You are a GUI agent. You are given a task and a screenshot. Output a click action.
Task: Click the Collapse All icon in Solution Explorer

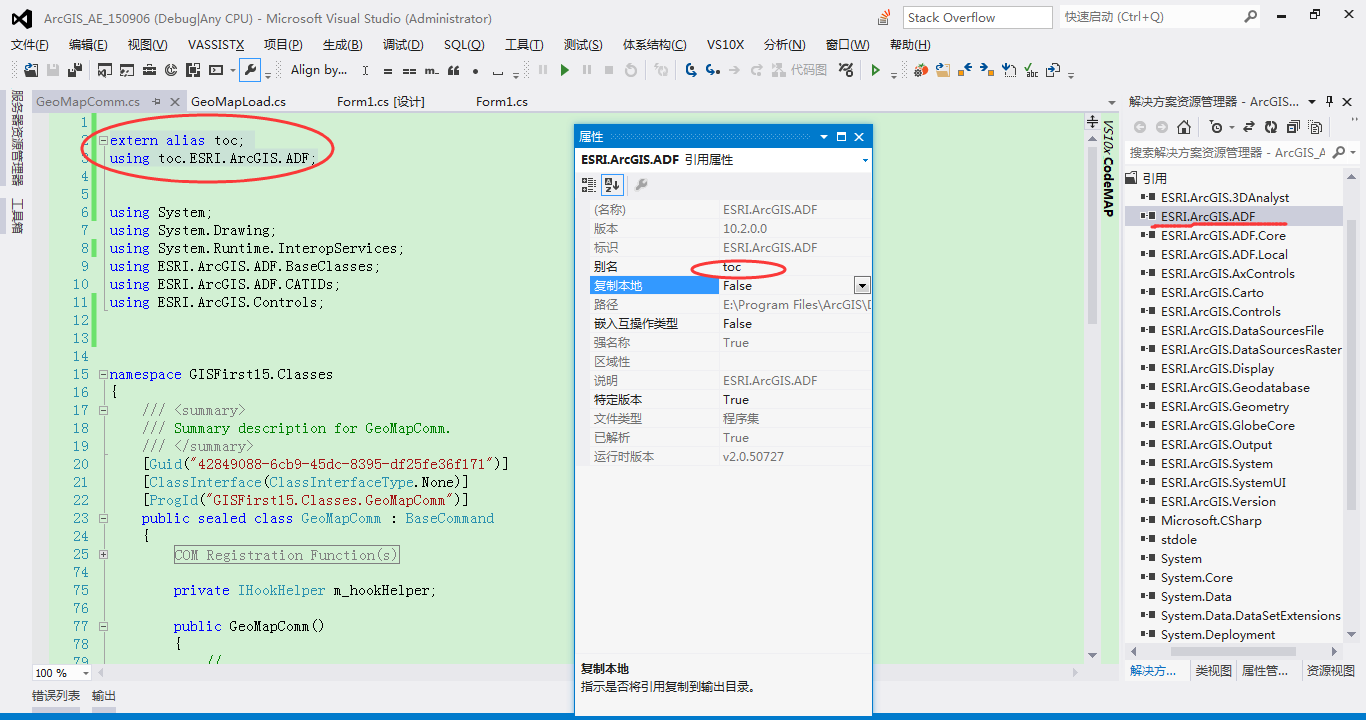coord(1293,127)
